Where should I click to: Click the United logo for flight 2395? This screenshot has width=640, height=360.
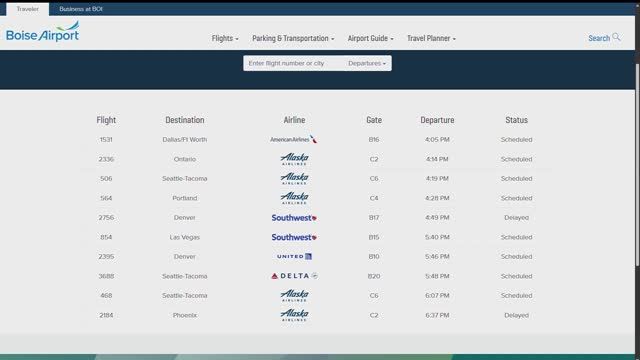294,256
